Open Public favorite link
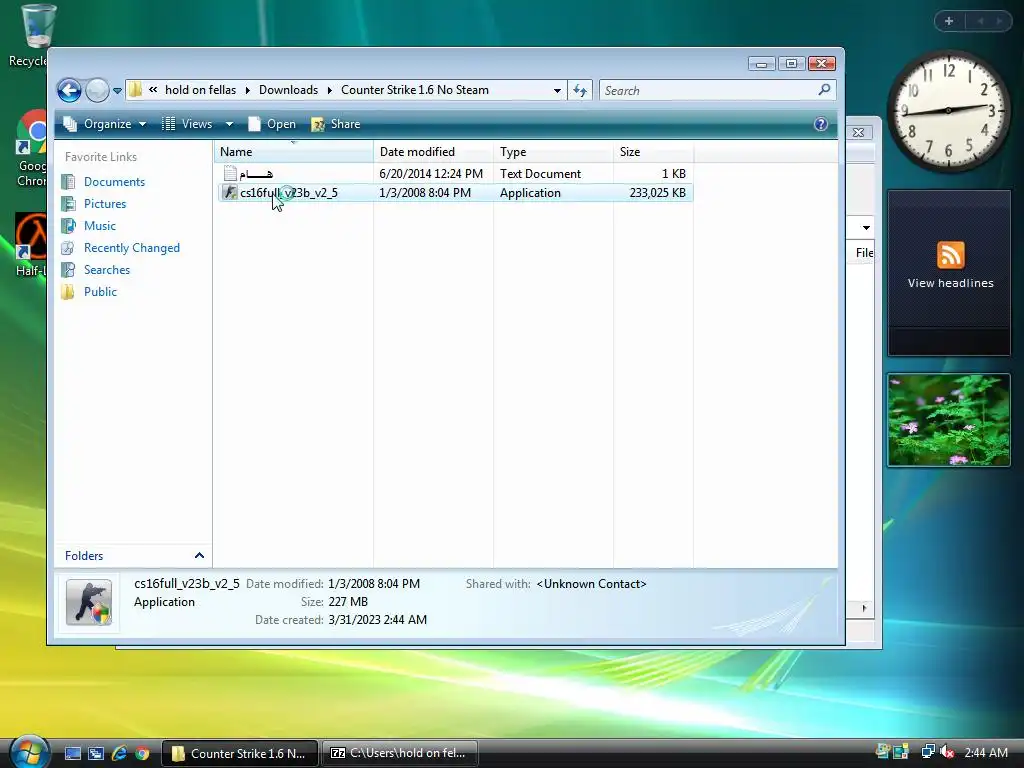The image size is (1024, 768). point(100,292)
